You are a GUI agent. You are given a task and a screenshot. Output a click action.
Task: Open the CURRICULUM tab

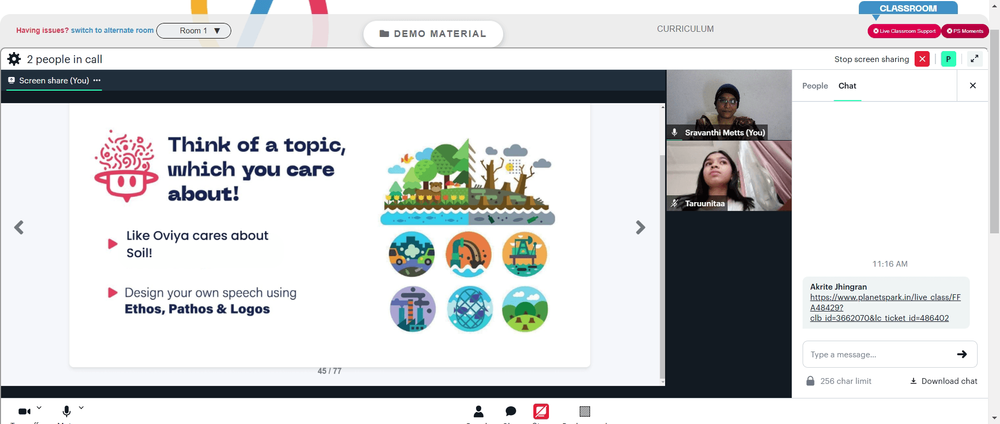click(x=686, y=29)
